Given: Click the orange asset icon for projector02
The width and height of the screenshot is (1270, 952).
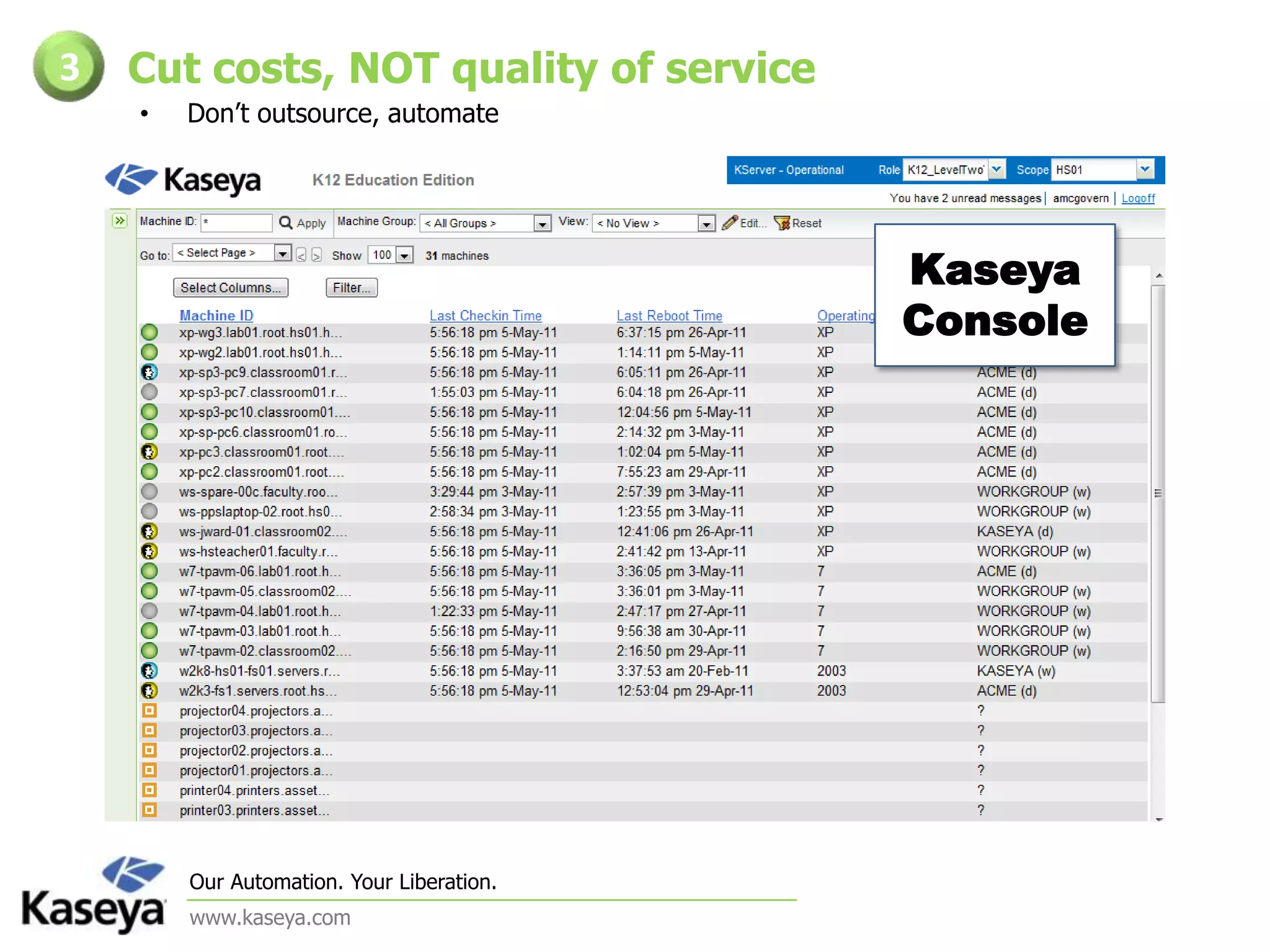Looking at the screenshot, I should [149, 750].
